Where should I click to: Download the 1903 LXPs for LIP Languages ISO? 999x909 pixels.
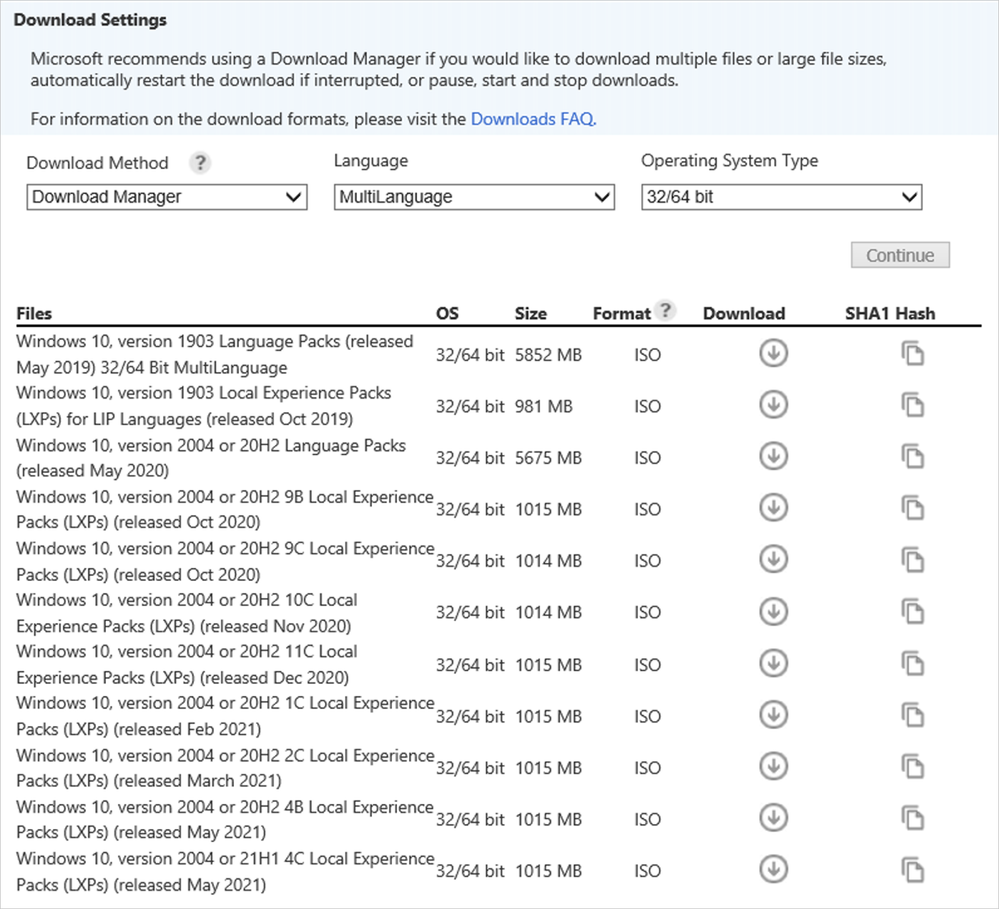coord(773,404)
